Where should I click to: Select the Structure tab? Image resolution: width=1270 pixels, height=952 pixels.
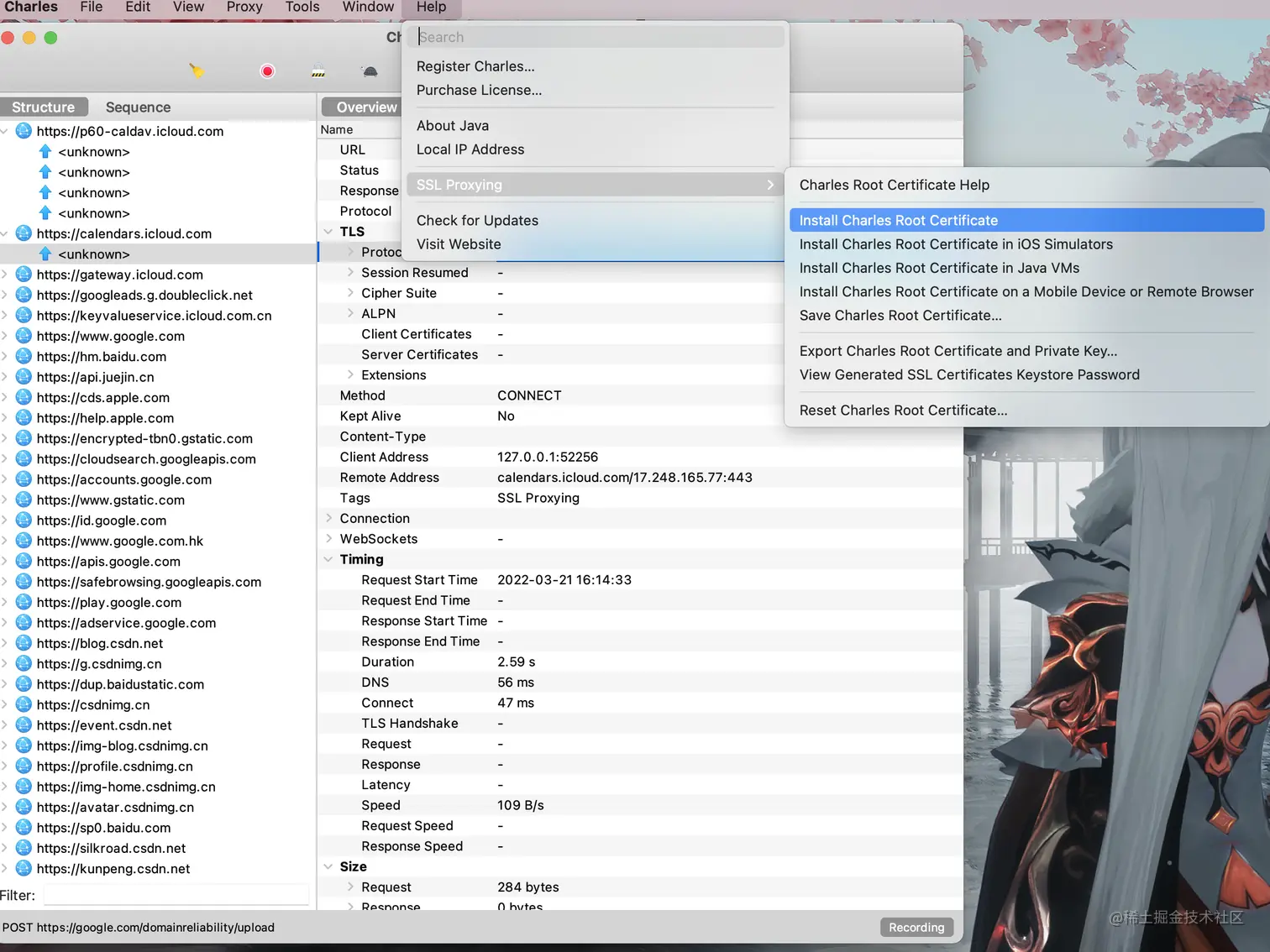click(x=44, y=107)
